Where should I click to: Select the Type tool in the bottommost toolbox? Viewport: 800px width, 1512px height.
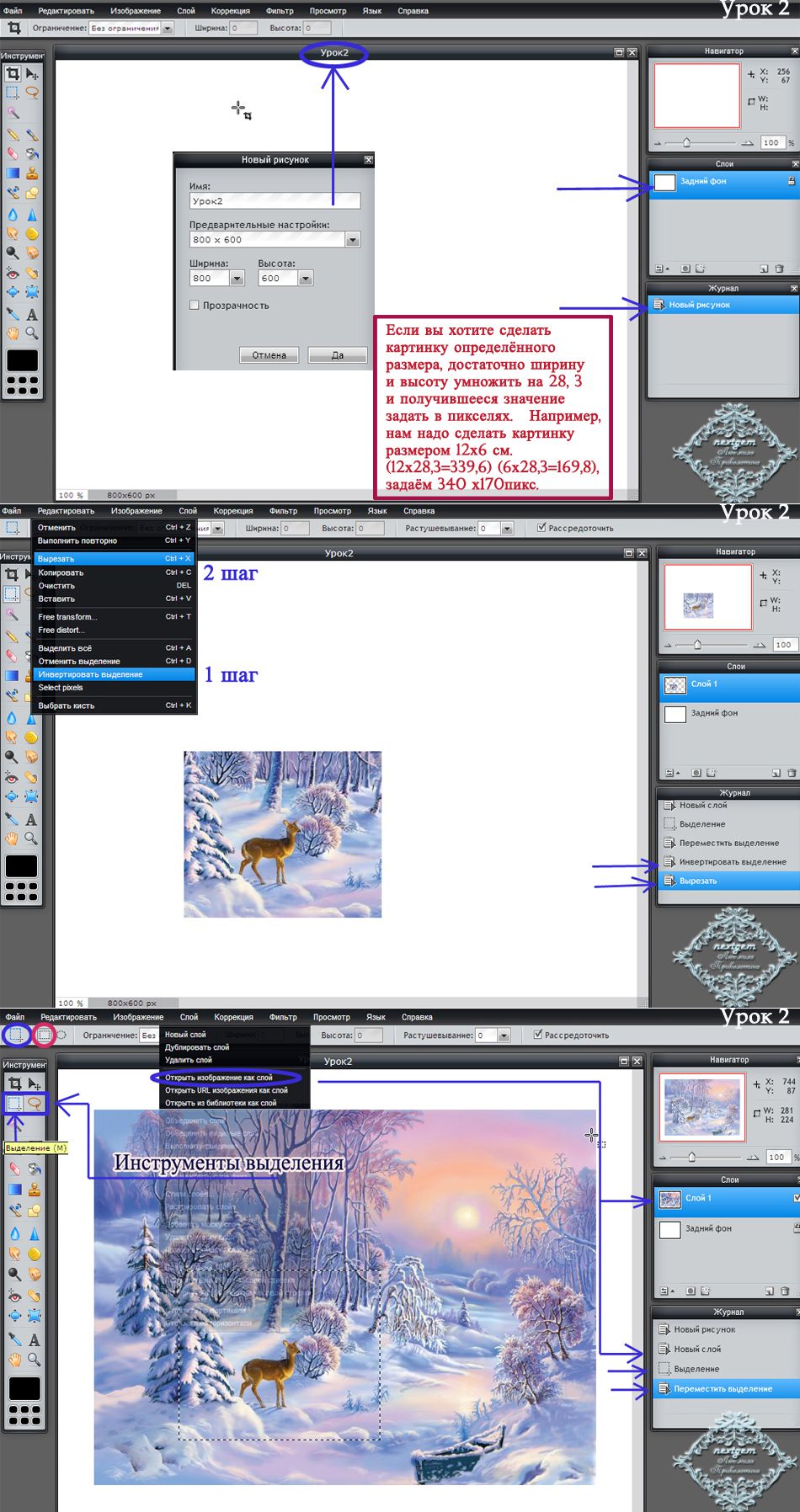(x=35, y=1339)
